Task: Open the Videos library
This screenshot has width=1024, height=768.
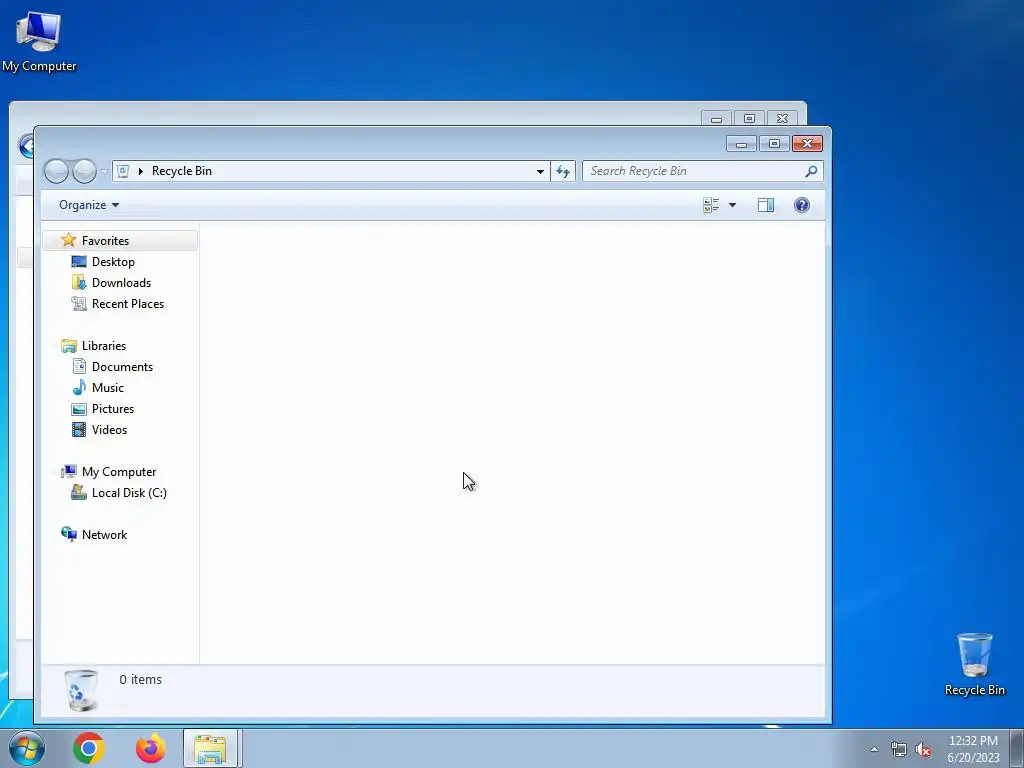Action: tap(109, 430)
